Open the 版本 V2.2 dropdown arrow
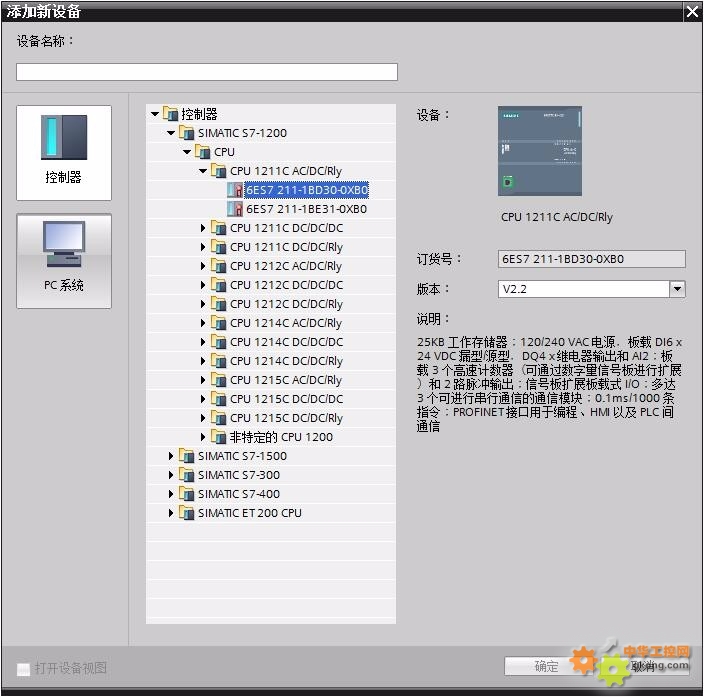Viewport: 704px width, 697px height. [x=677, y=289]
